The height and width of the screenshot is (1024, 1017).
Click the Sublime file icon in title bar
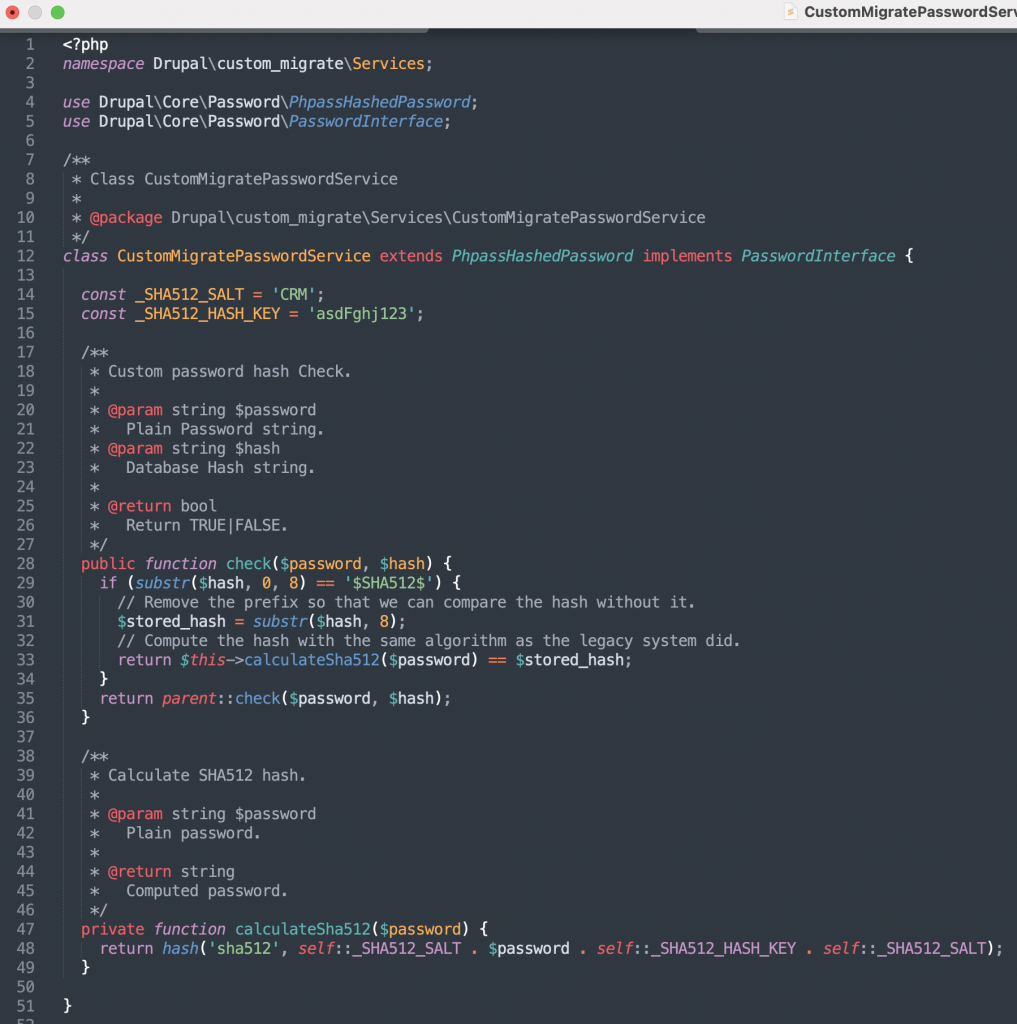point(790,12)
